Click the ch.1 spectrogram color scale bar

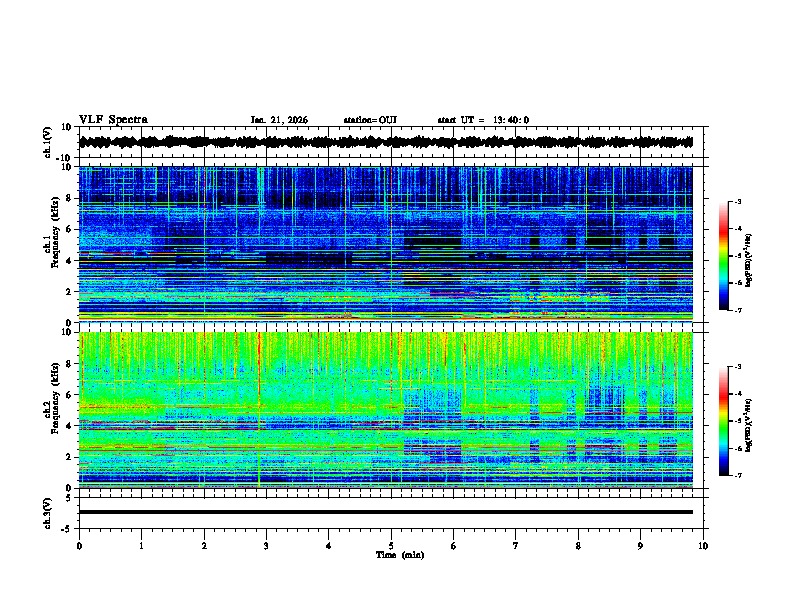tap(724, 256)
